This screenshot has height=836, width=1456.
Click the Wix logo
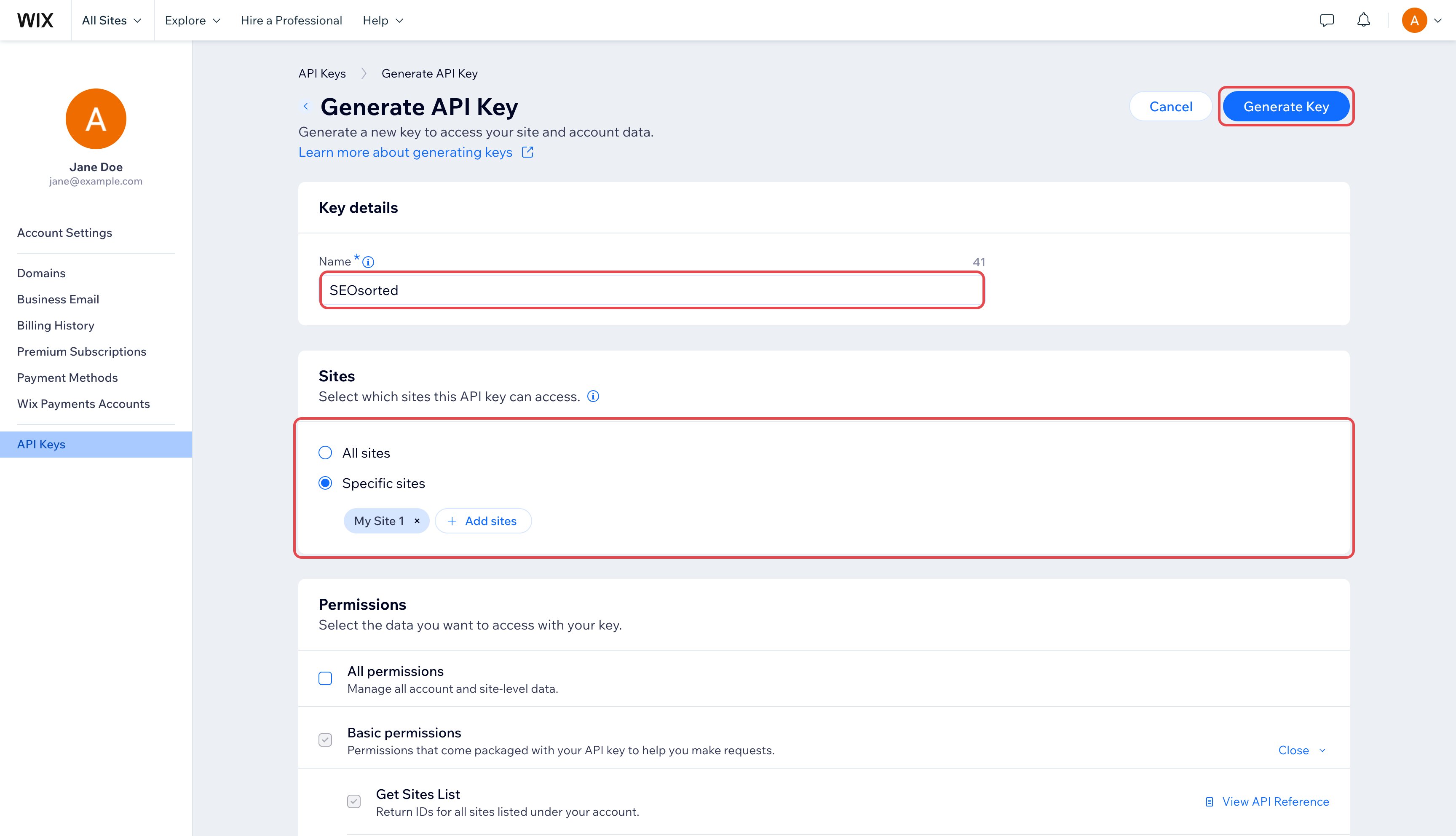[35, 20]
